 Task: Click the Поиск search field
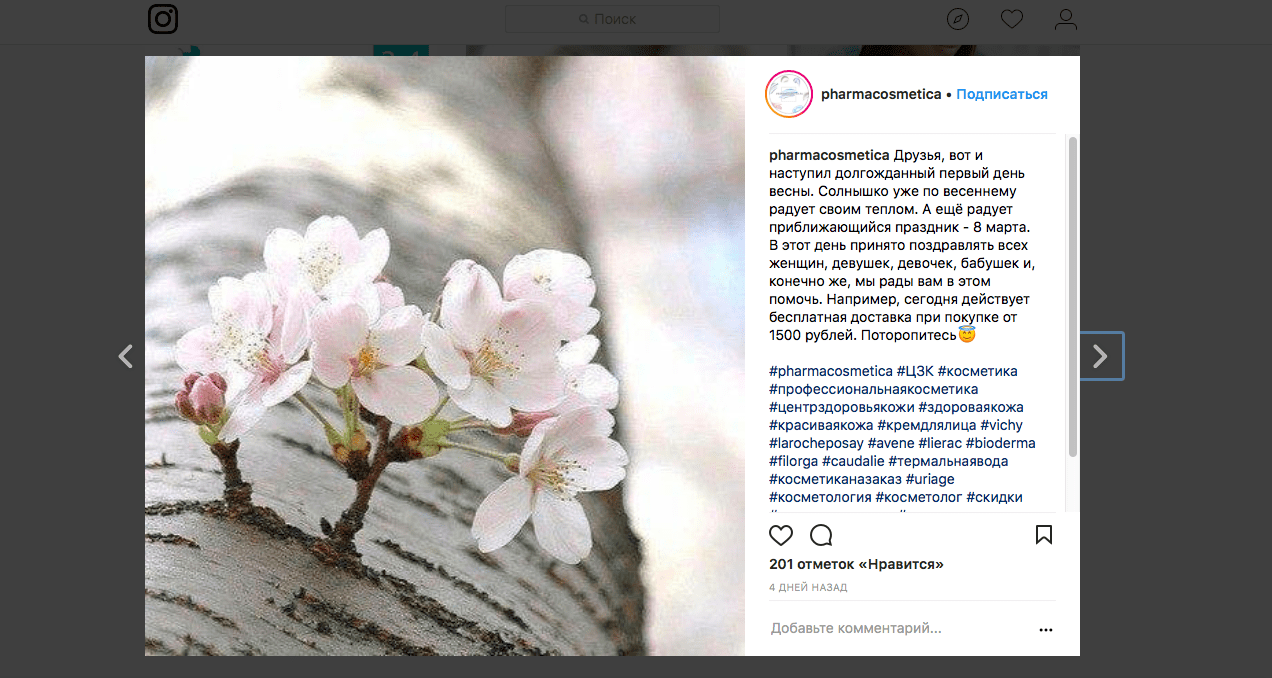tap(612, 19)
